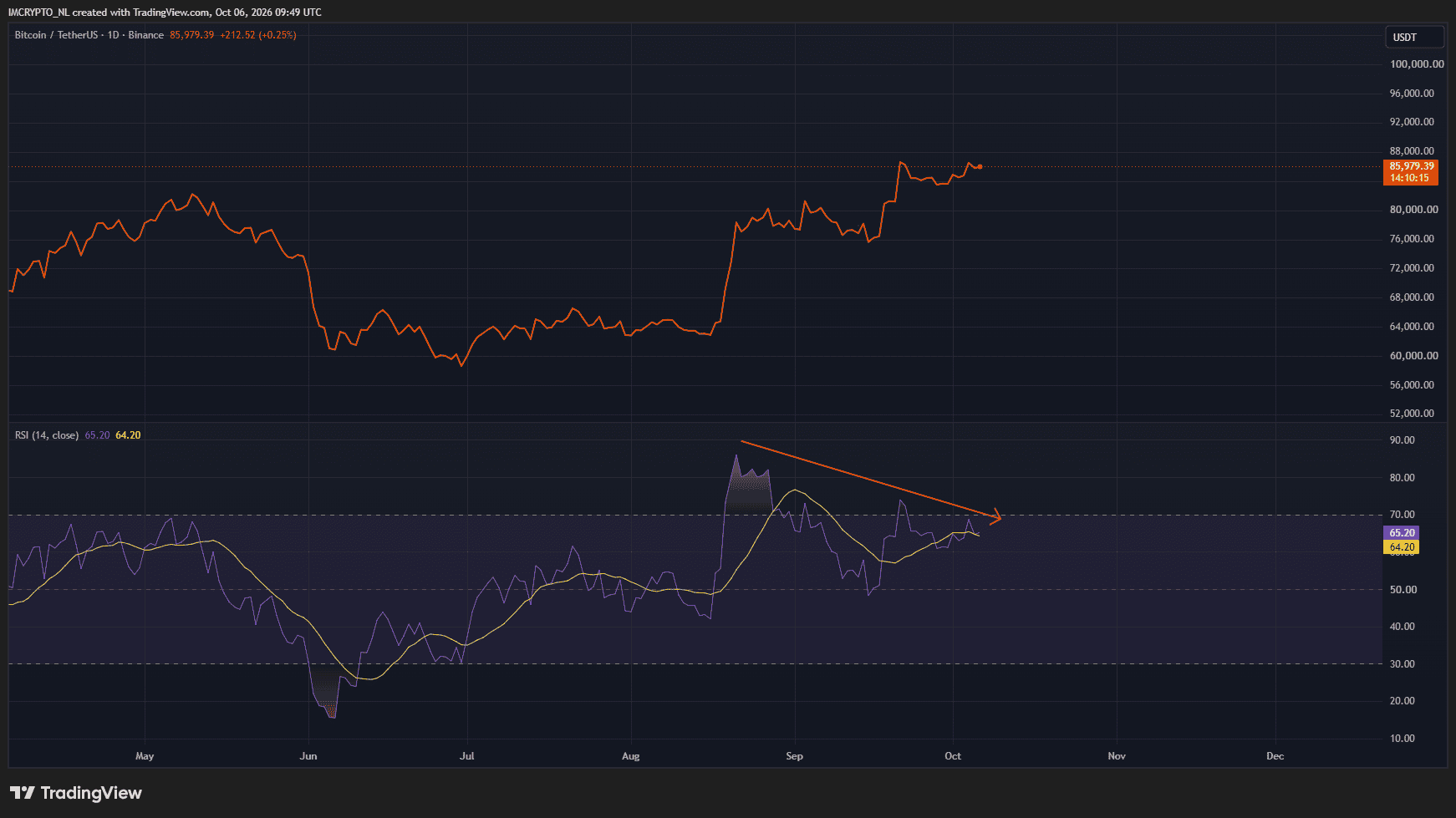The height and width of the screenshot is (818, 1456).
Task: Click the 65.20 value in RSI legend
Action: click(97, 435)
